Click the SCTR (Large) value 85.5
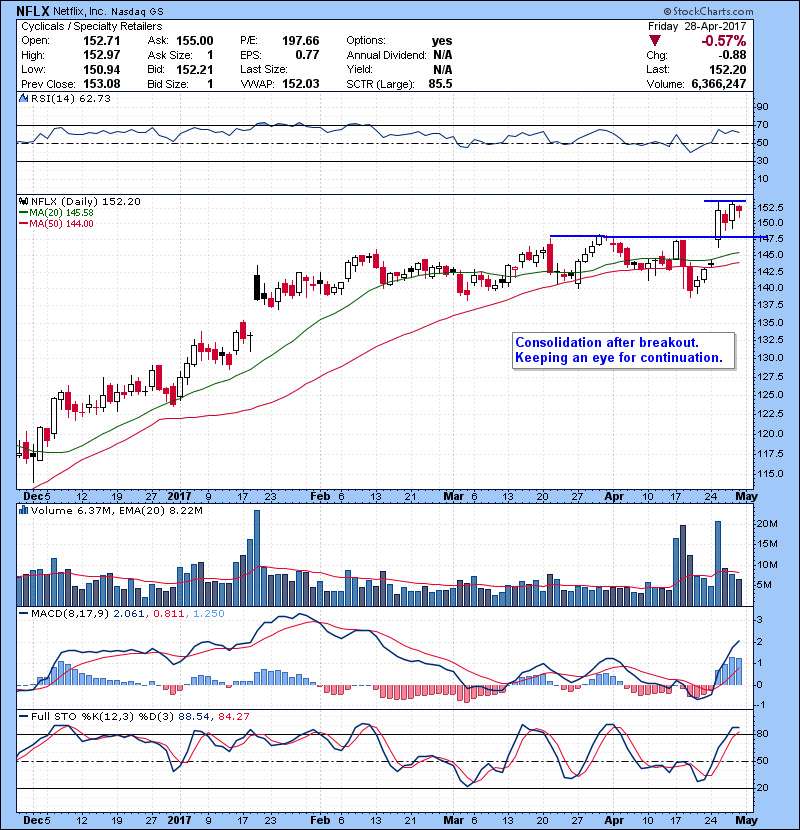The image size is (800, 830). coord(441,84)
